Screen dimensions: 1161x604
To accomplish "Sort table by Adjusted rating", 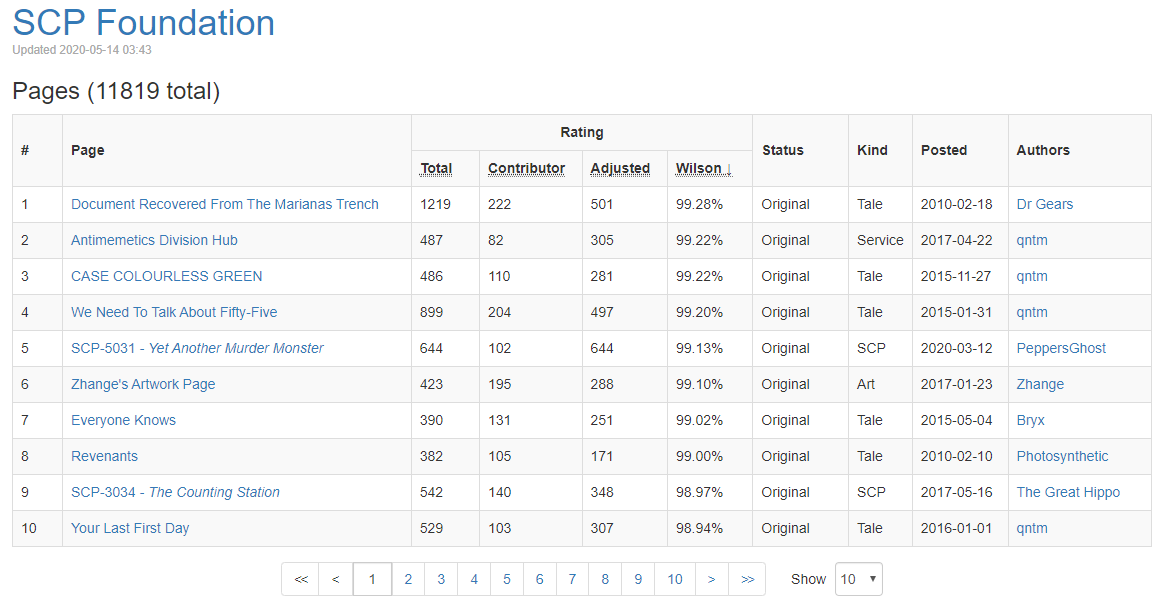I will (x=620, y=169).
